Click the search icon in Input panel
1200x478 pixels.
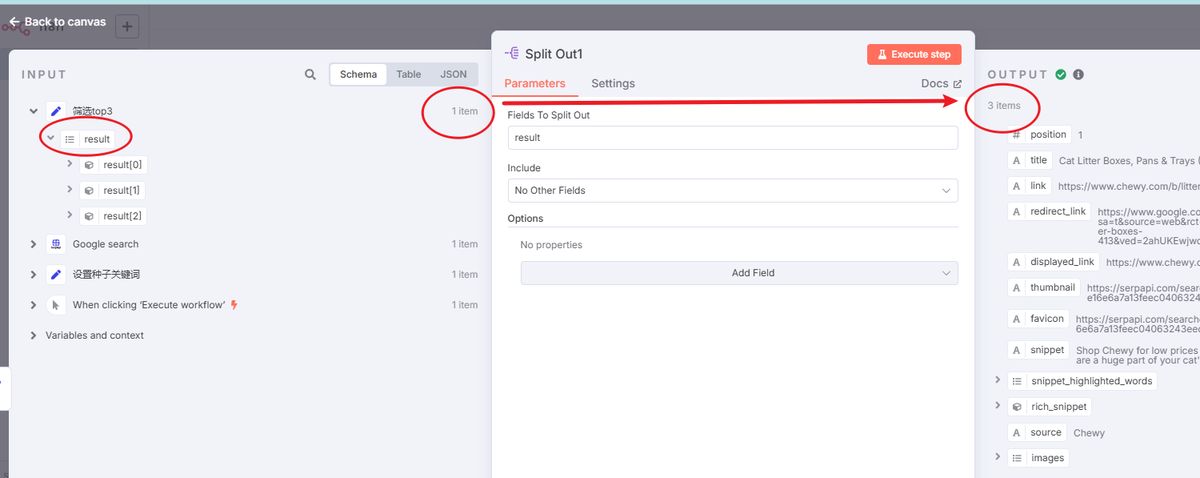(310, 74)
